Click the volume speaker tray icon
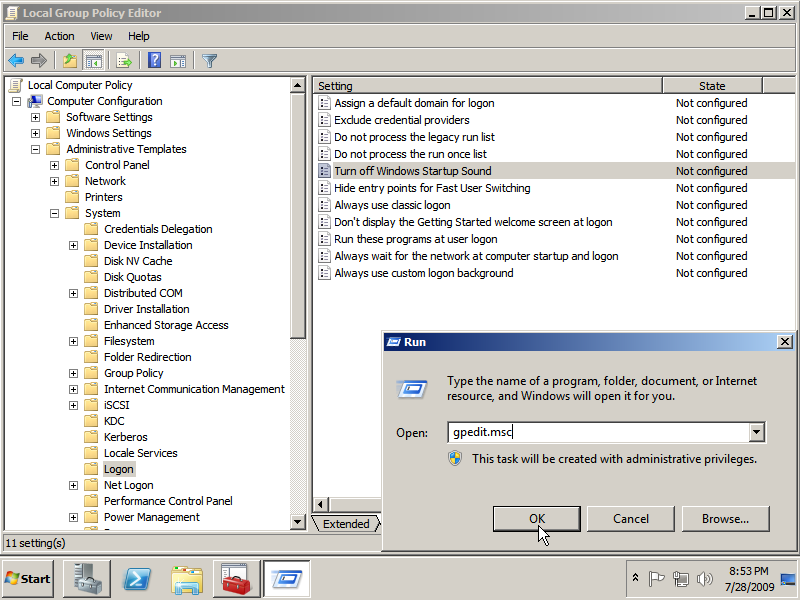The image size is (800, 600). pyautogui.click(x=705, y=579)
